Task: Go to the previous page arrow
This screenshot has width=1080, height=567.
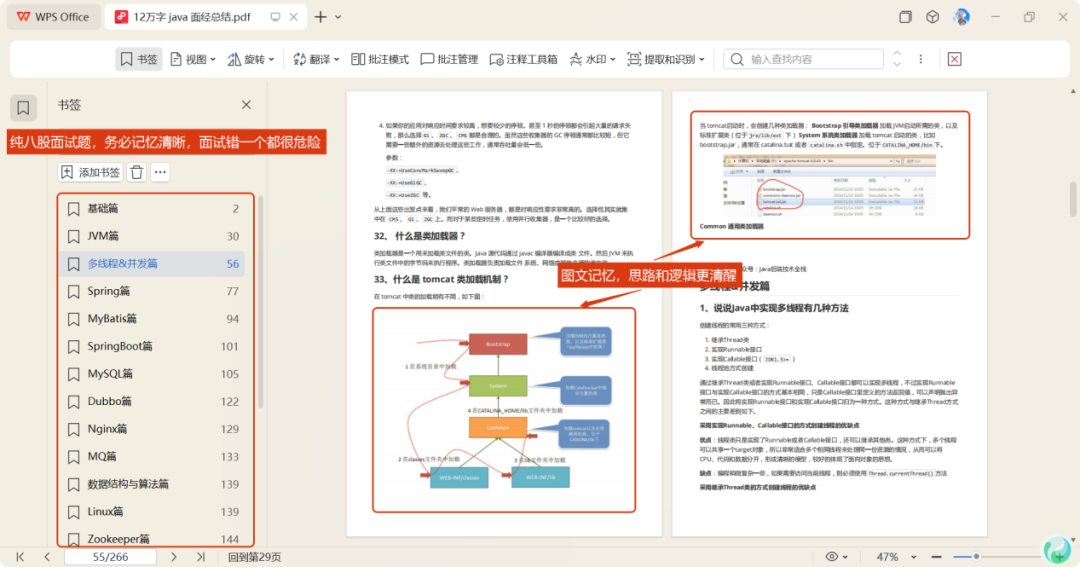Action: point(47,557)
